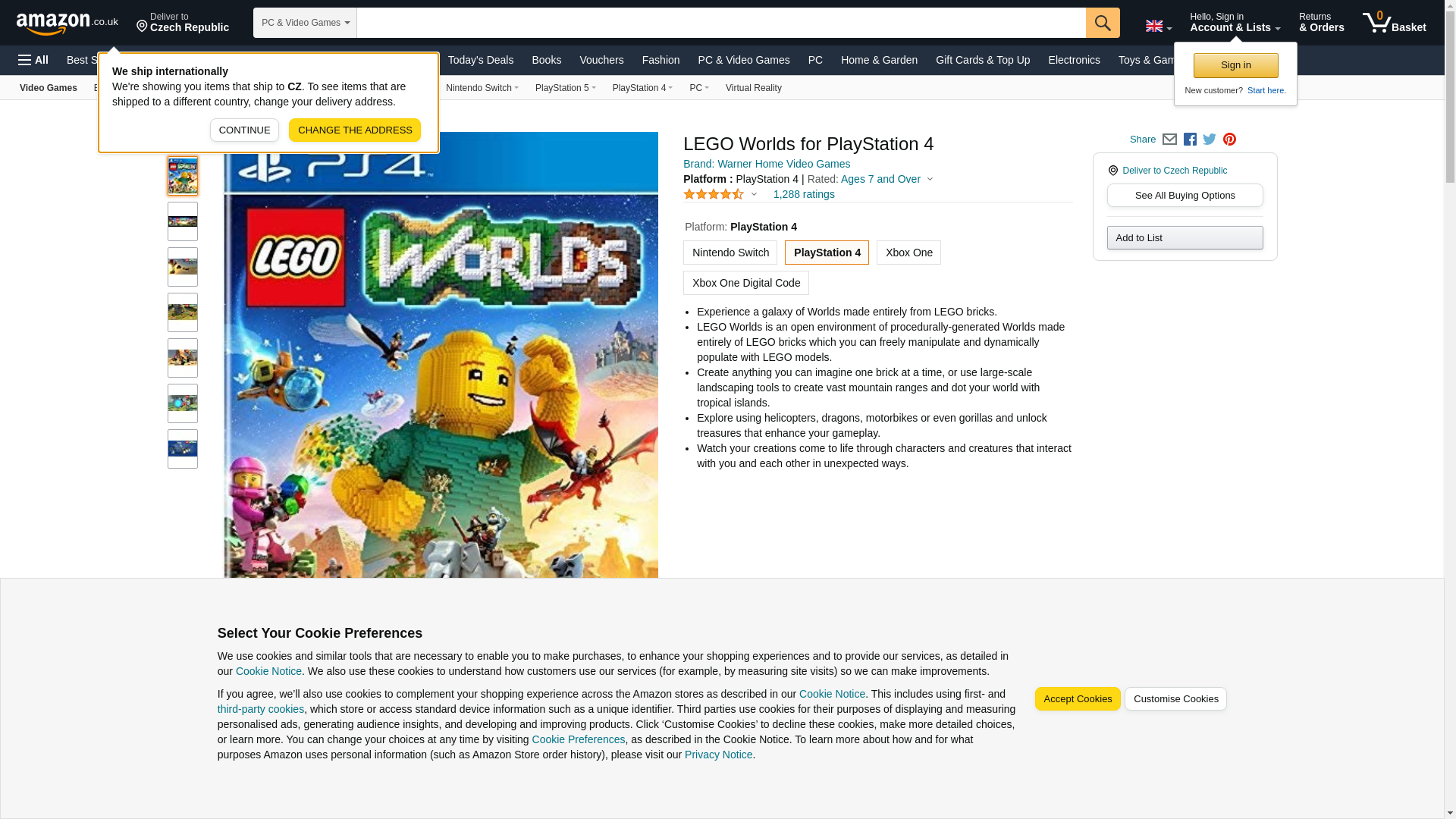The width and height of the screenshot is (1456, 819).
Task: Expand the PC & Video Games search category dropdown
Action: click(x=305, y=23)
